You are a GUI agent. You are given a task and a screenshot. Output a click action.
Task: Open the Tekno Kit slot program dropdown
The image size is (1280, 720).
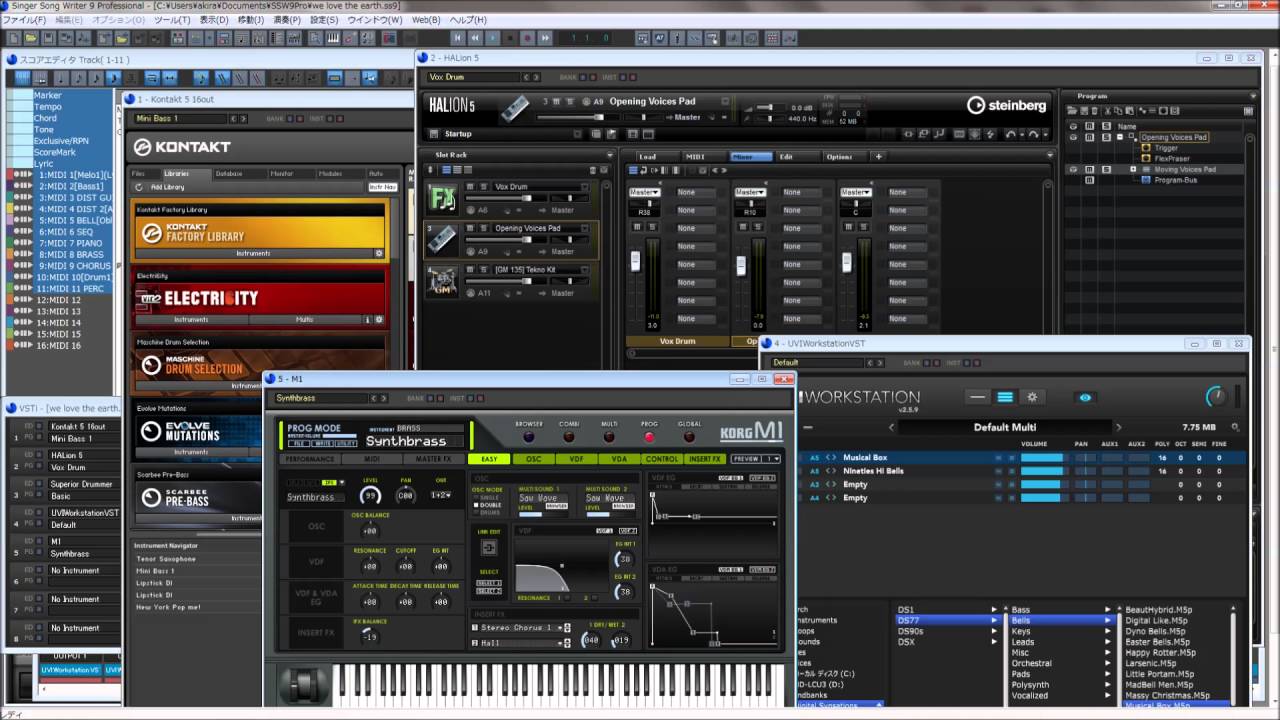click(x=585, y=270)
